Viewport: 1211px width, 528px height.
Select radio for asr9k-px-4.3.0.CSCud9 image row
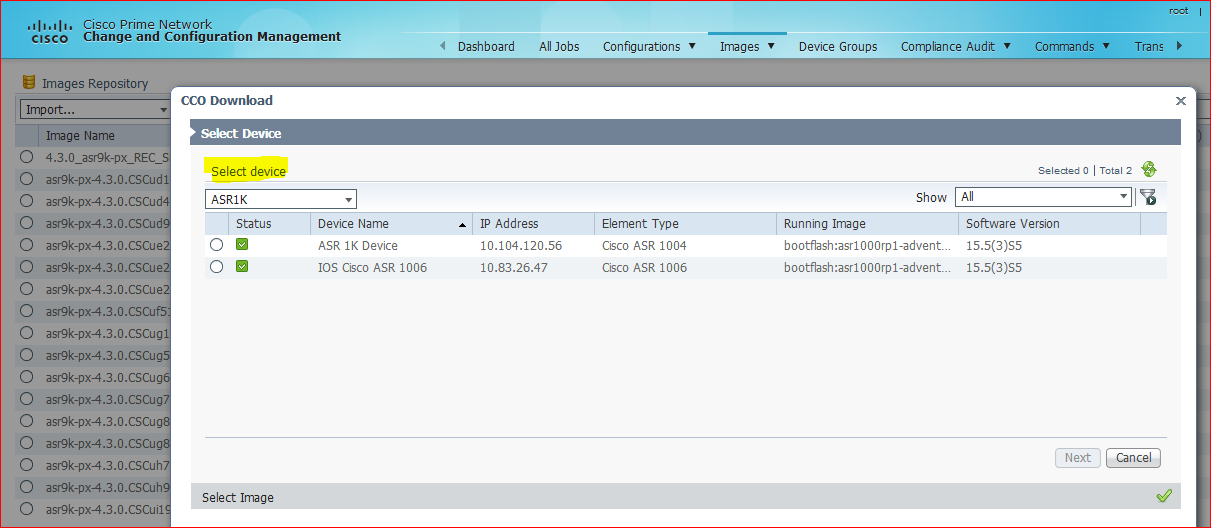tap(27, 223)
